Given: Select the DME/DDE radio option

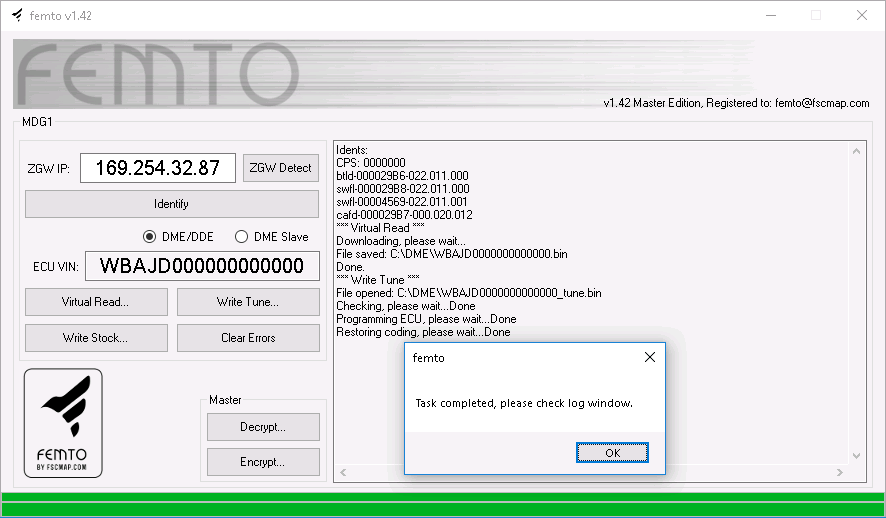Looking at the screenshot, I should point(150,237).
